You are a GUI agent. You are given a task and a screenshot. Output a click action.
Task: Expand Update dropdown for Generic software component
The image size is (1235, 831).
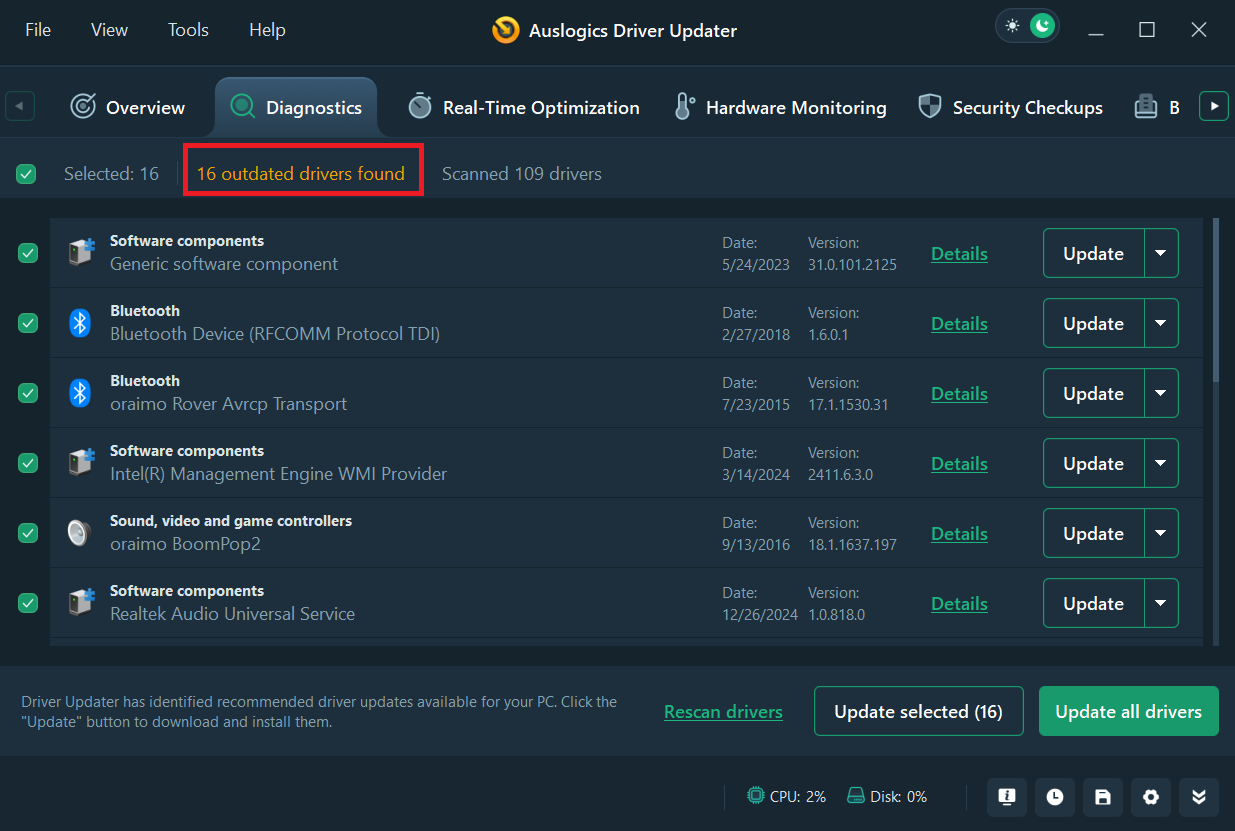coord(1160,254)
